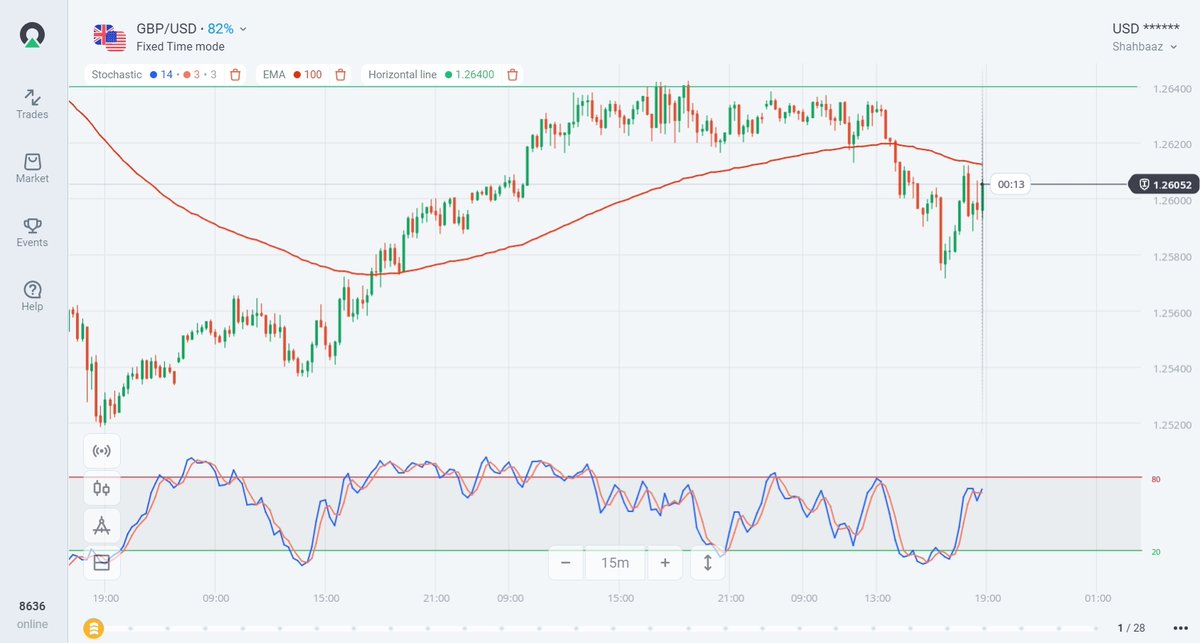Open the Events trophy section
The image size is (1200, 643).
(x=32, y=231)
